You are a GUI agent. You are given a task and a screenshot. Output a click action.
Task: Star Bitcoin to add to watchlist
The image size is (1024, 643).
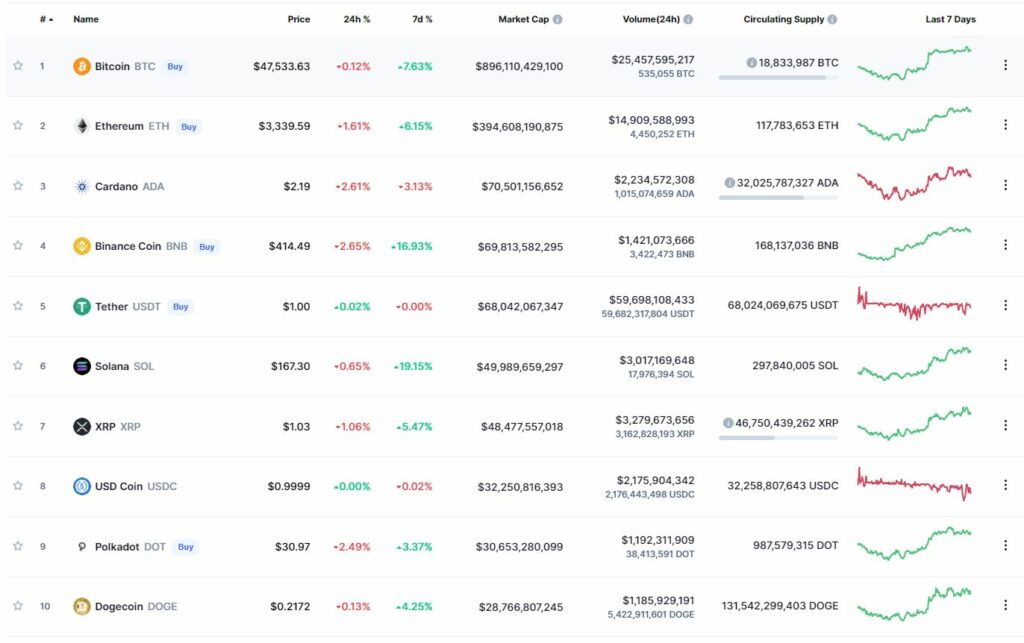coord(18,66)
